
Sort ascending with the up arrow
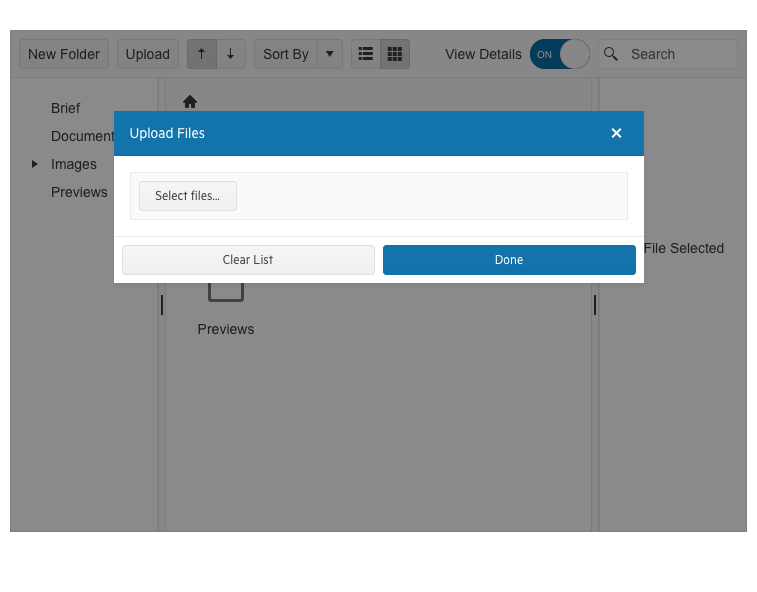tap(202, 54)
